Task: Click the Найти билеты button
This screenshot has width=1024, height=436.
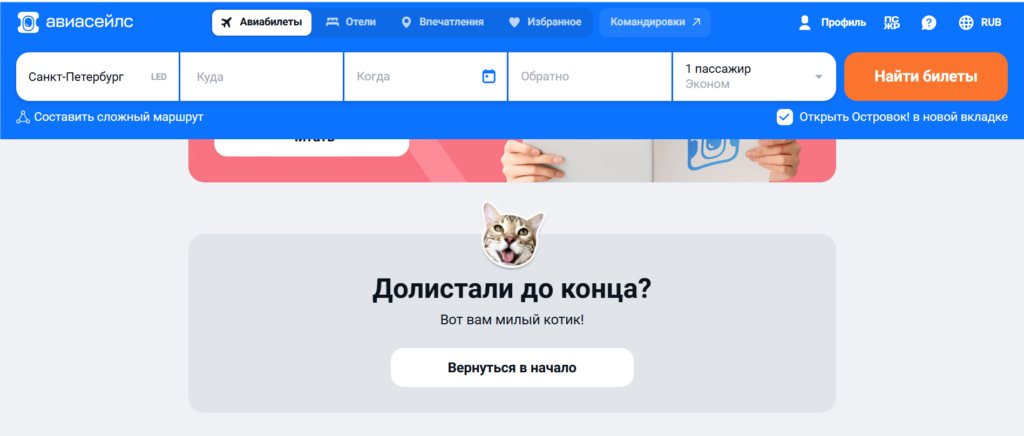Action: pos(925,76)
